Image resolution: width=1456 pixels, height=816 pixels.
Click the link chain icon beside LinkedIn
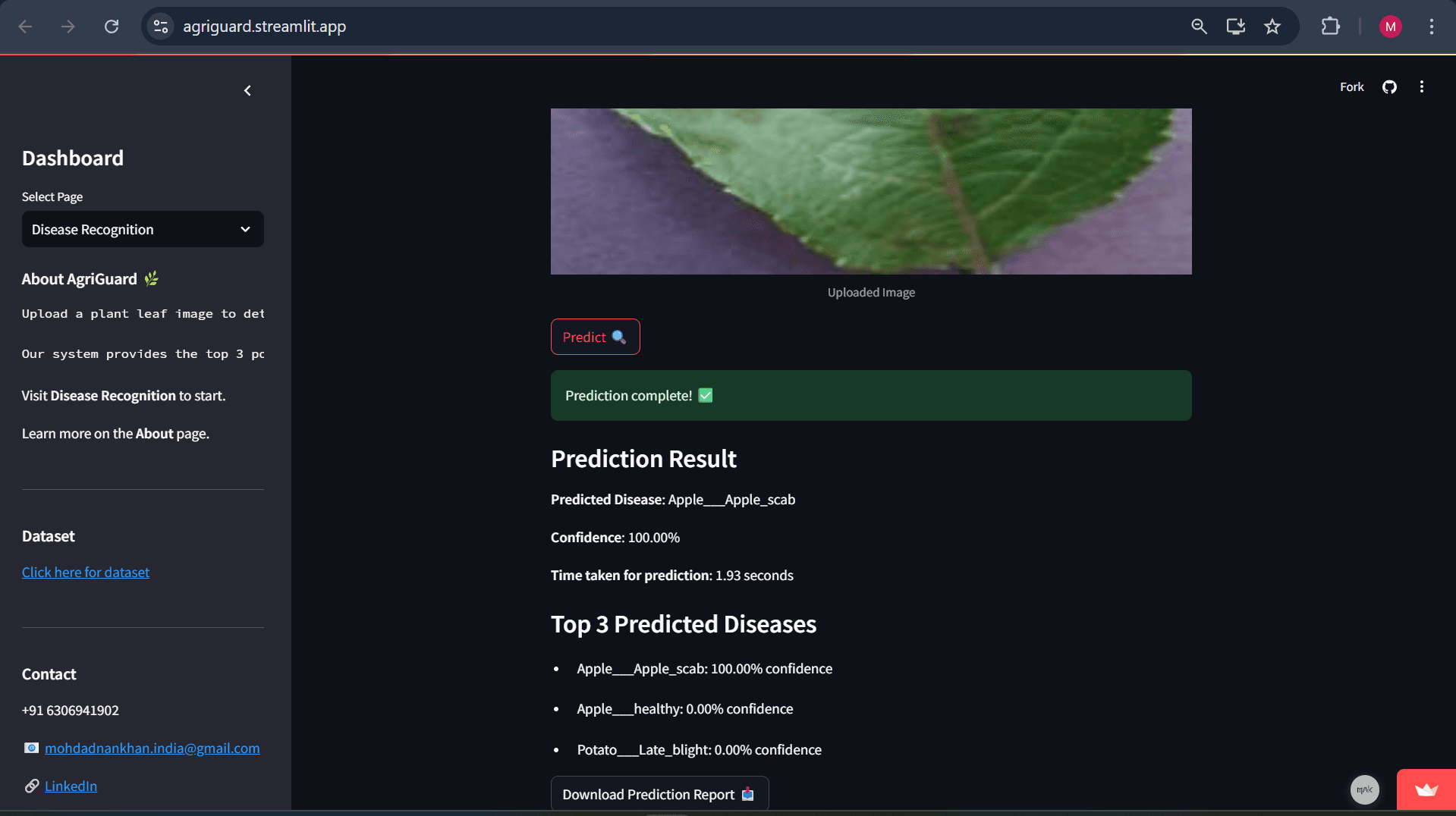point(31,786)
